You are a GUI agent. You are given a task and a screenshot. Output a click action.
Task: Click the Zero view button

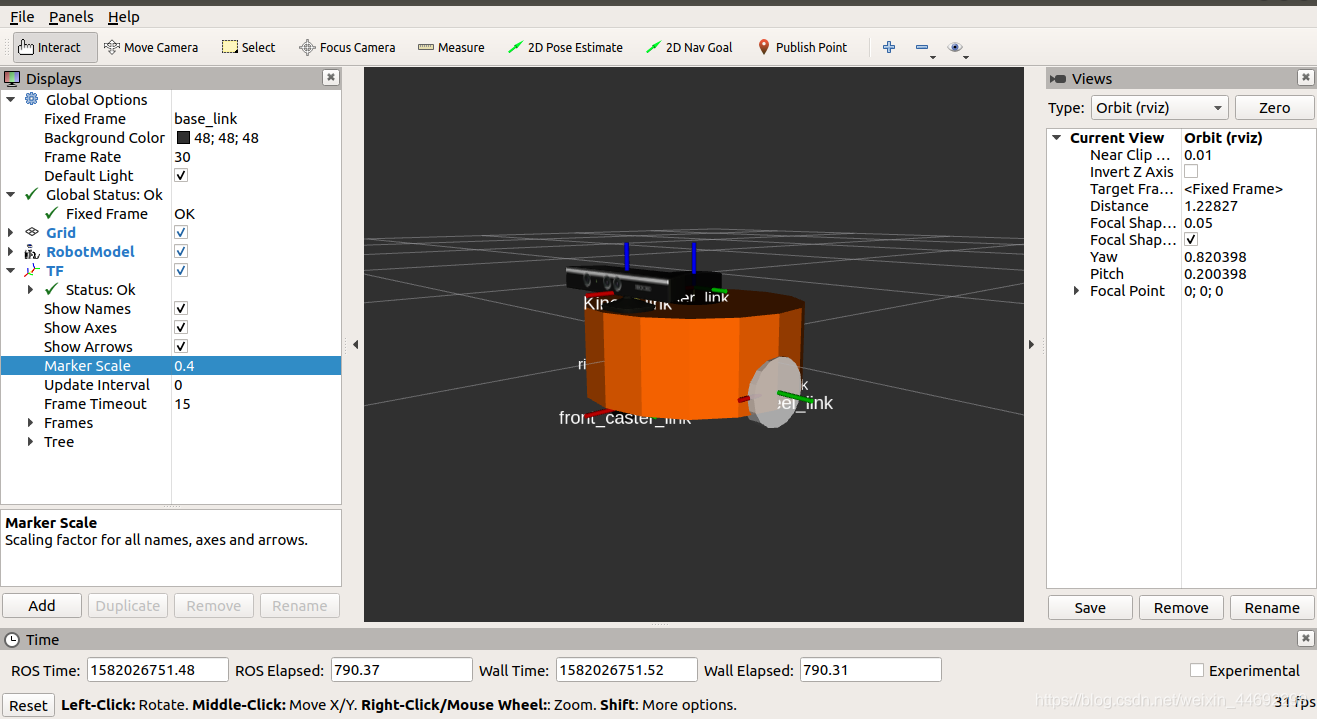tap(1274, 108)
